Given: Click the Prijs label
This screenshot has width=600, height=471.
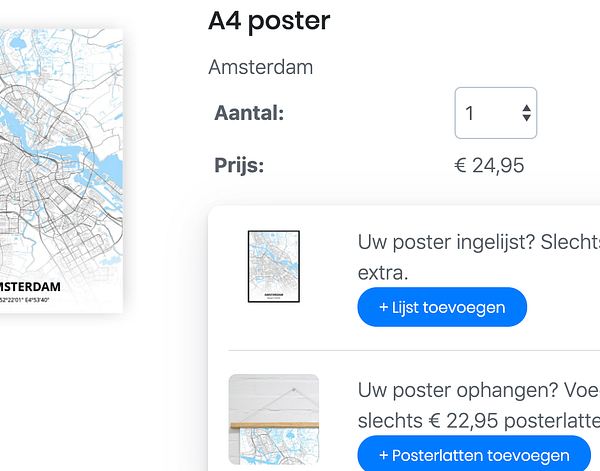Looking at the screenshot, I should (x=239, y=165).
